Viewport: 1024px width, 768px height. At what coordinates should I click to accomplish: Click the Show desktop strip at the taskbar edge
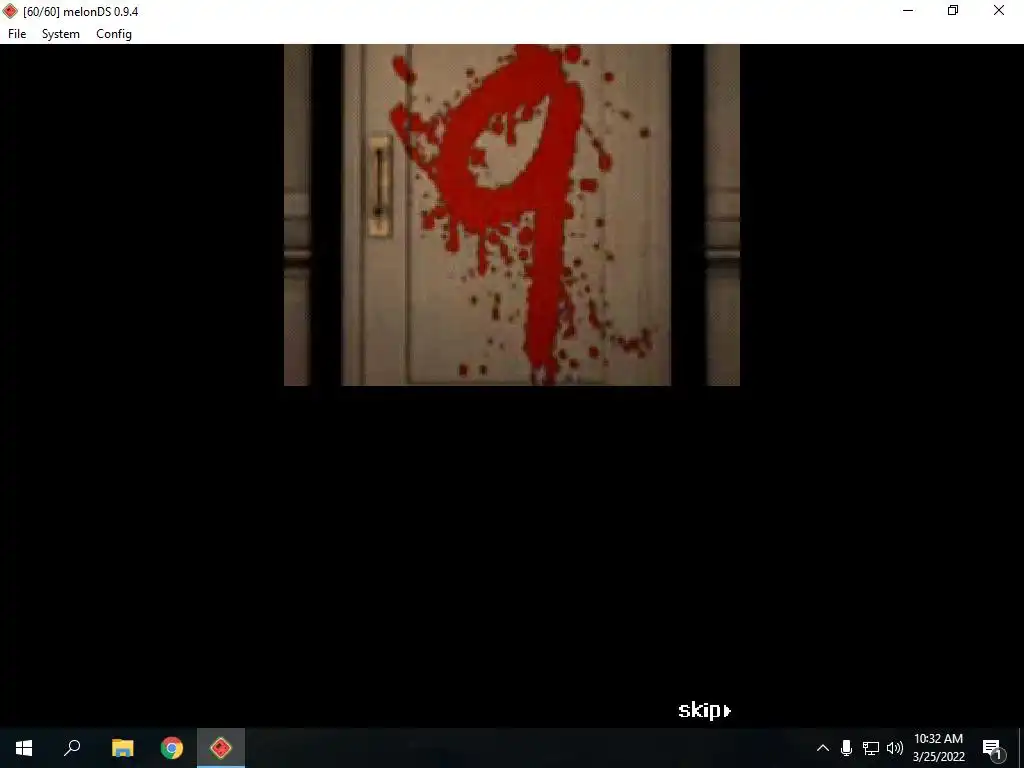click(1021, 748)
